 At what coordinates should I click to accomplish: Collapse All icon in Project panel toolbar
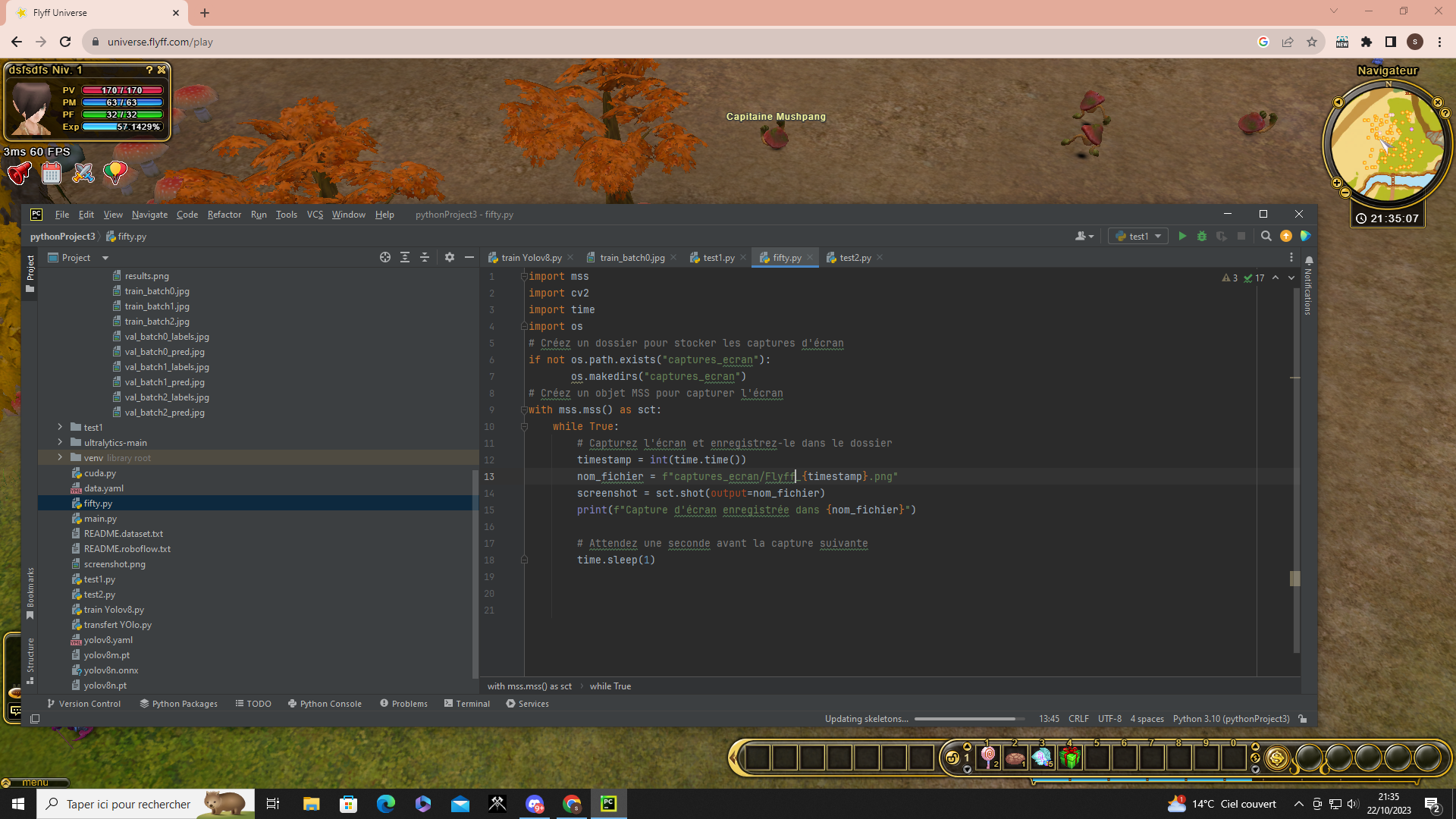[425, 258]
